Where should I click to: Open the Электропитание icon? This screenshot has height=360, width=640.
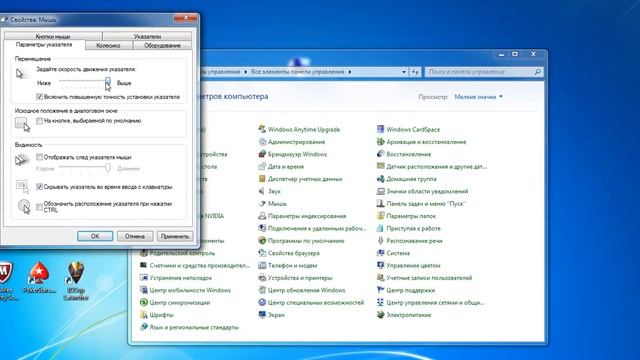pos(380,314)
